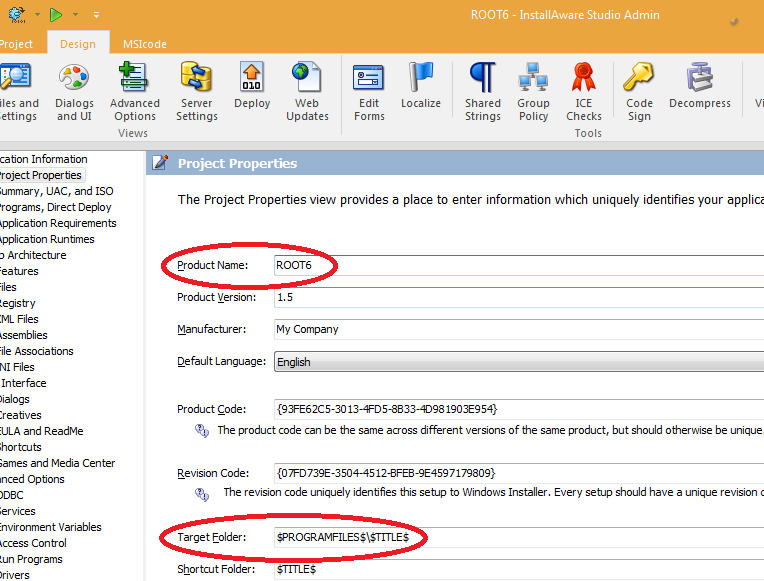This screenshot has height=581, width=764.
Task: Click the Product Version input field
Action: click(519, 297)
